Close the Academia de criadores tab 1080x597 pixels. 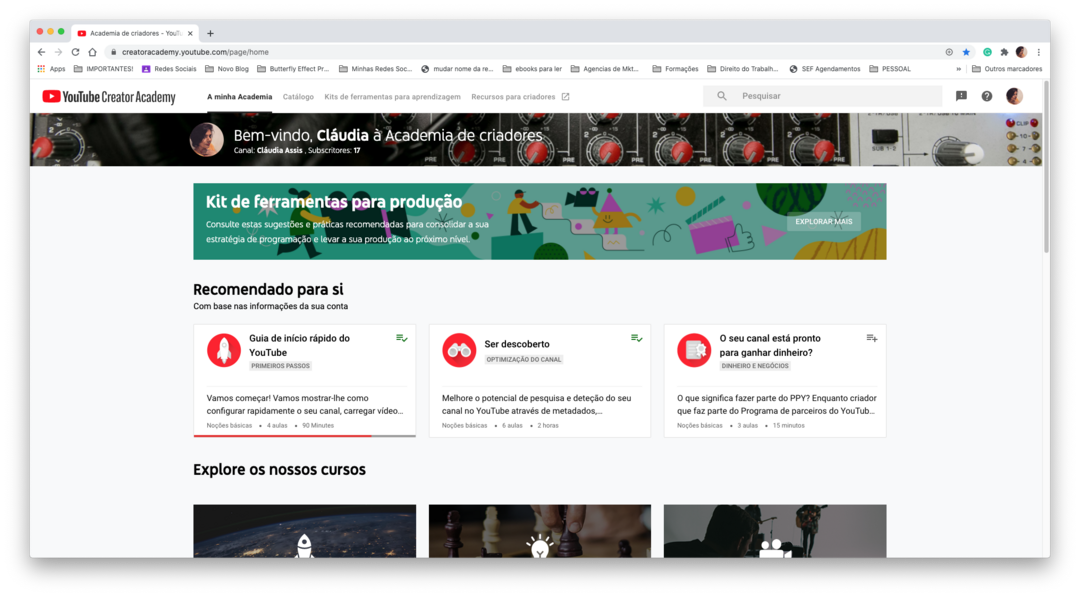[x=190, y=33]
